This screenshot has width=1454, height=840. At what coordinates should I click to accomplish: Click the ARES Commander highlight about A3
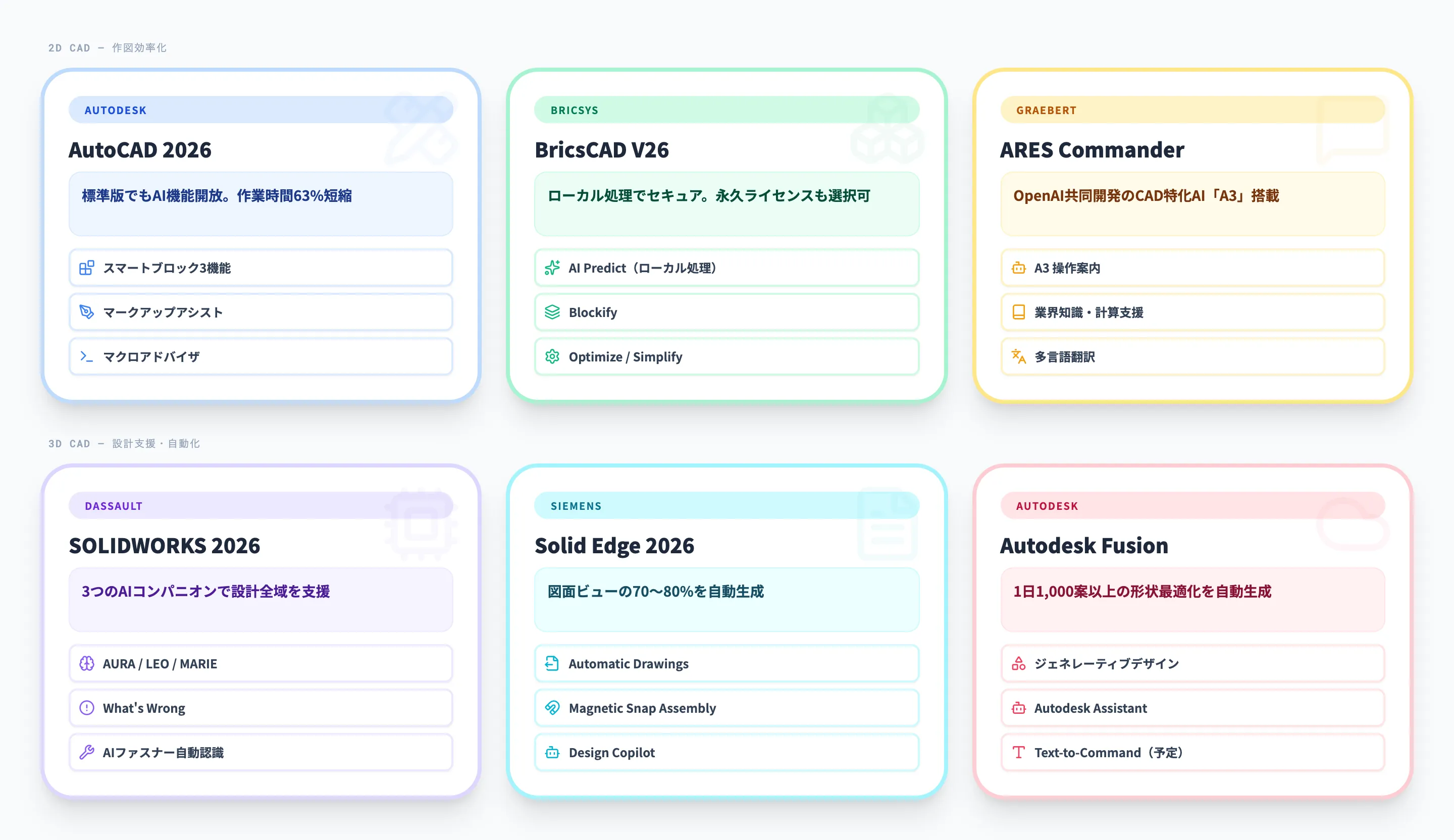tap(1146, 196)
